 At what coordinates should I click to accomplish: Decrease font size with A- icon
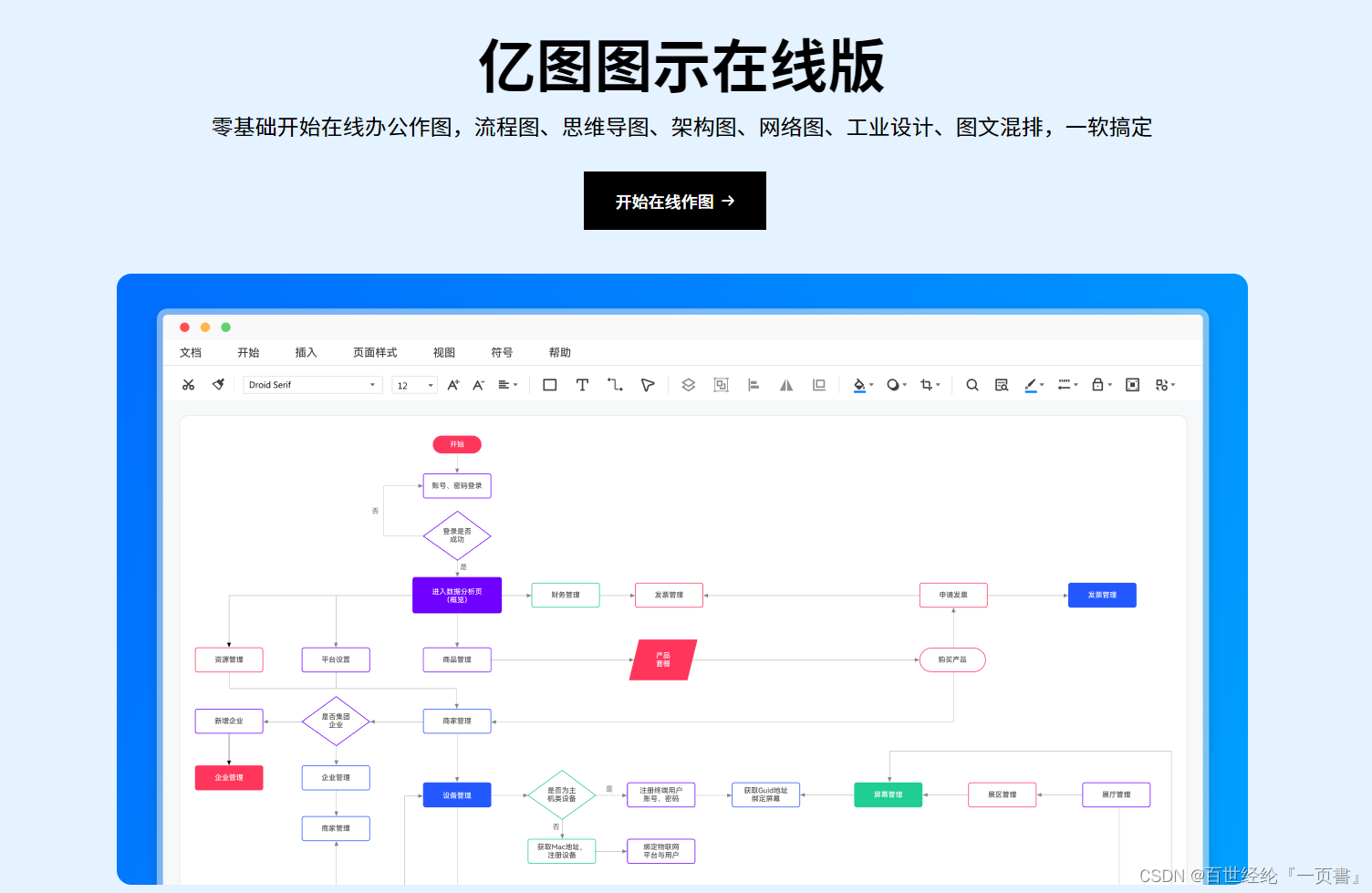point(478,385)
